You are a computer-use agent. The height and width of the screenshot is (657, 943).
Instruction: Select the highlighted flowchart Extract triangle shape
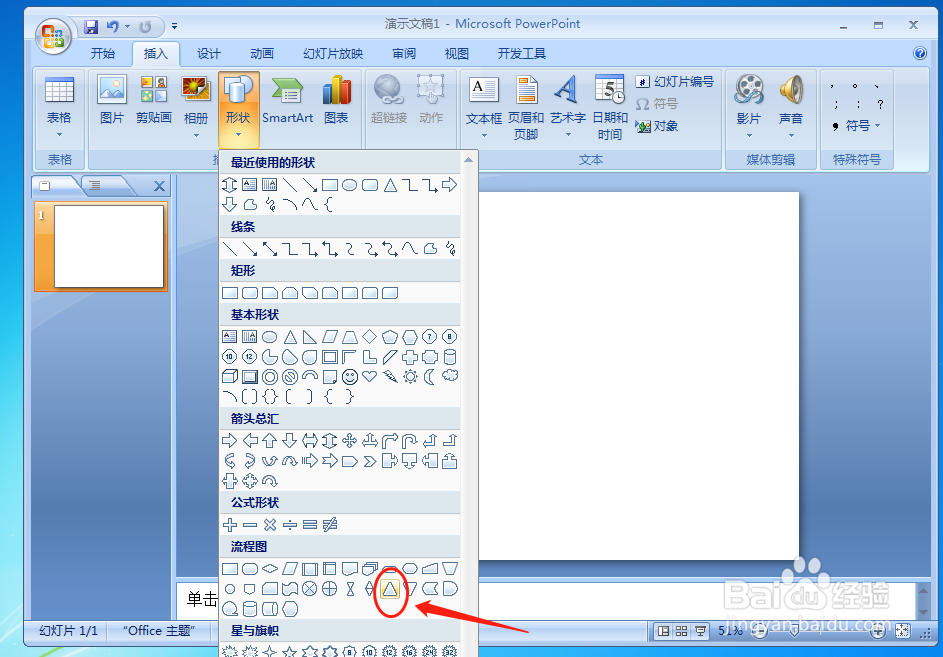(x=390, y=588)
